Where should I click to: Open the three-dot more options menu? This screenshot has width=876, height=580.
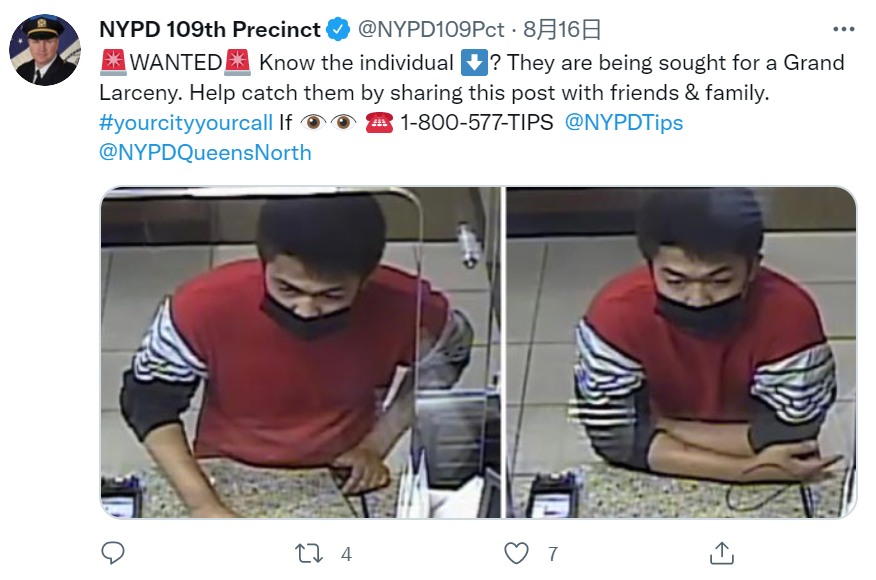[844, 29]
